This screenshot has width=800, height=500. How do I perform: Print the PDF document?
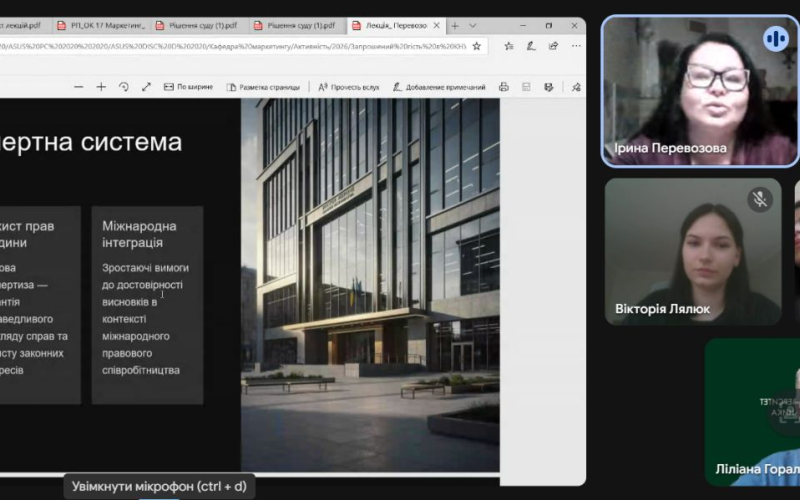[x=504, y=87]
